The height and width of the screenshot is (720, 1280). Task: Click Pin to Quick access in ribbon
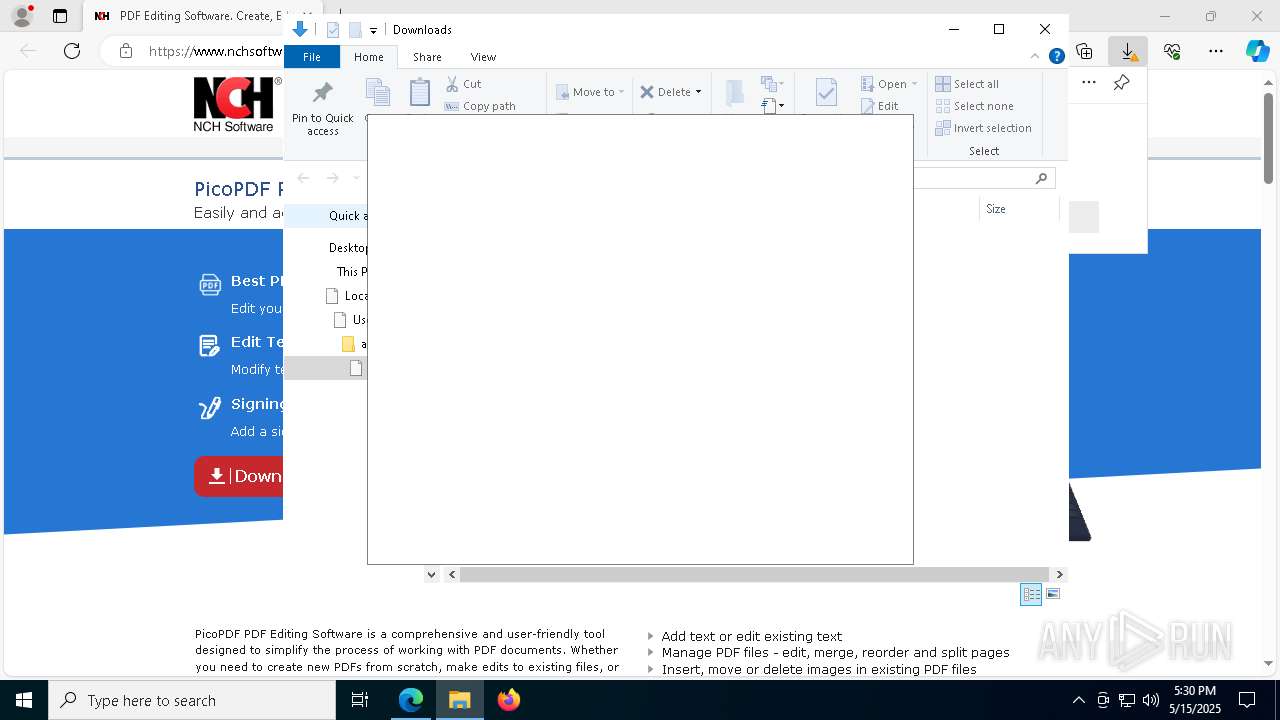(x=322, y=109)
